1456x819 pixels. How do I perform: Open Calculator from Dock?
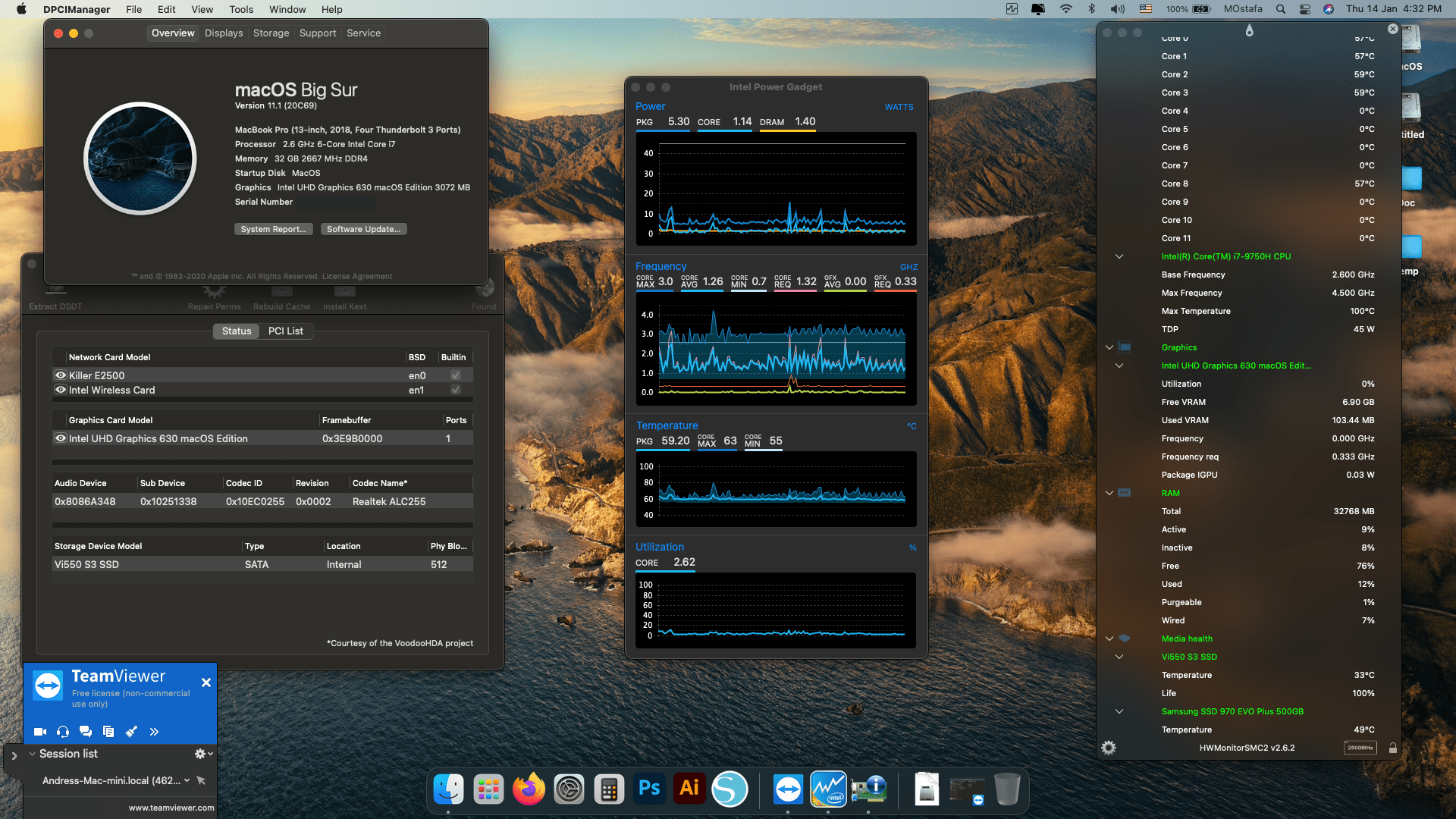click(x=609, y=789)
